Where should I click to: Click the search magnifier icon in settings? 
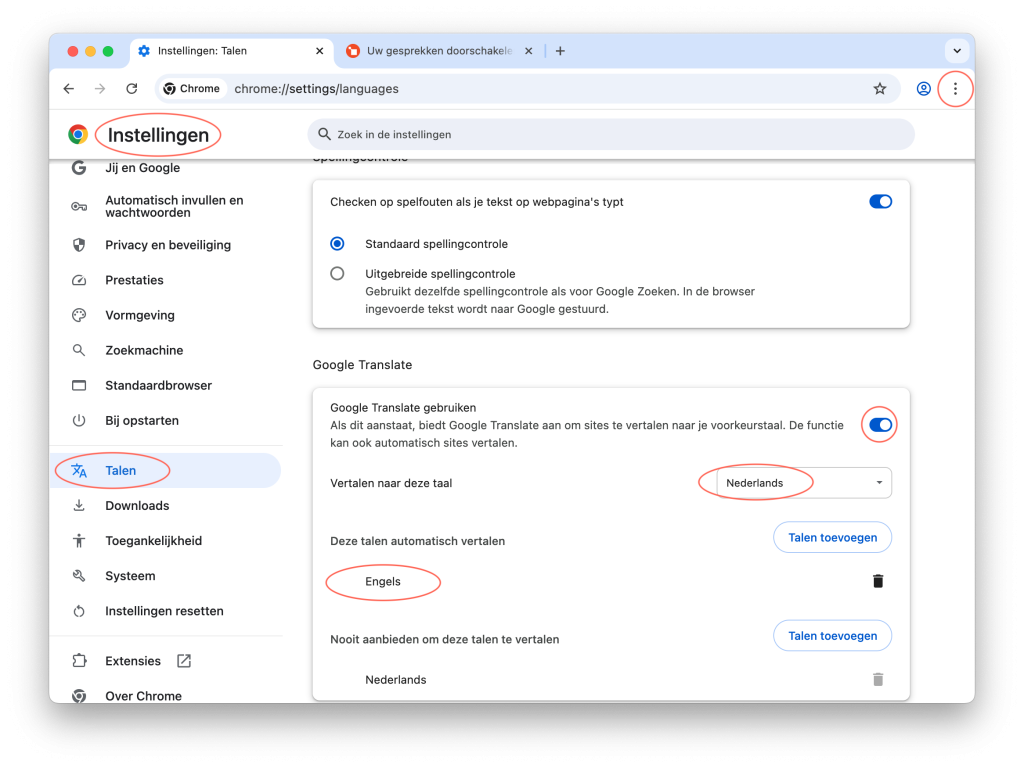tap(324, 135)
